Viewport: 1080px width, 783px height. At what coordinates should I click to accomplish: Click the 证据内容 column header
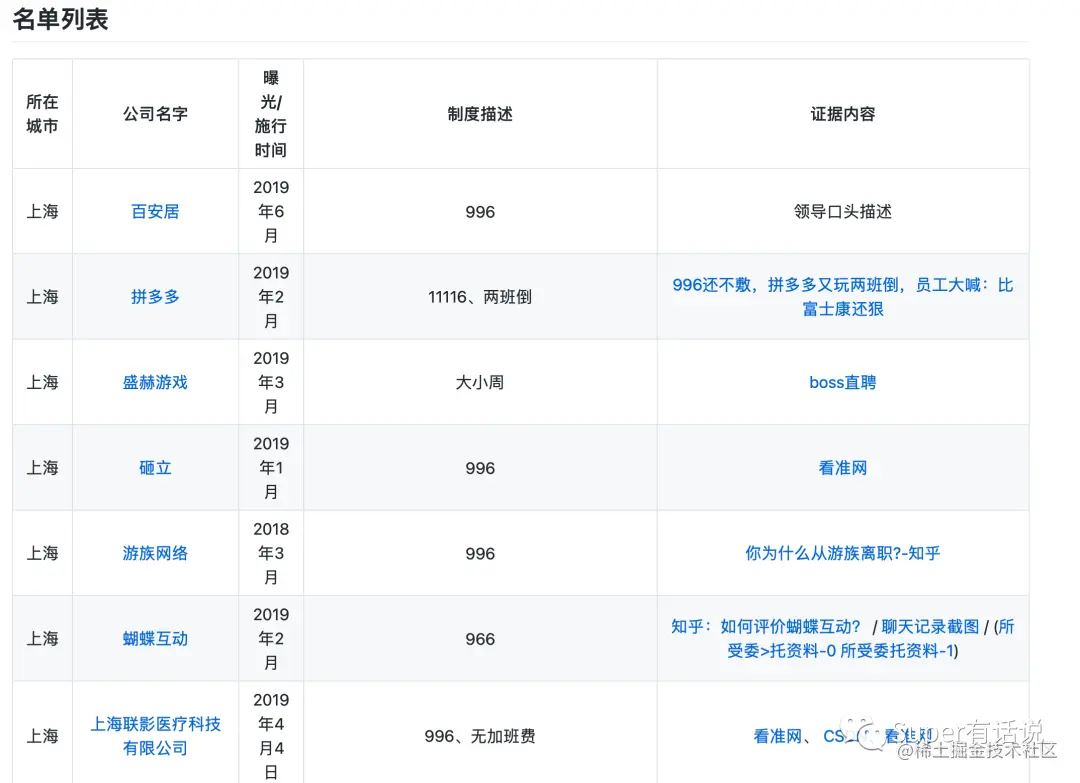(x=842, y=114)
